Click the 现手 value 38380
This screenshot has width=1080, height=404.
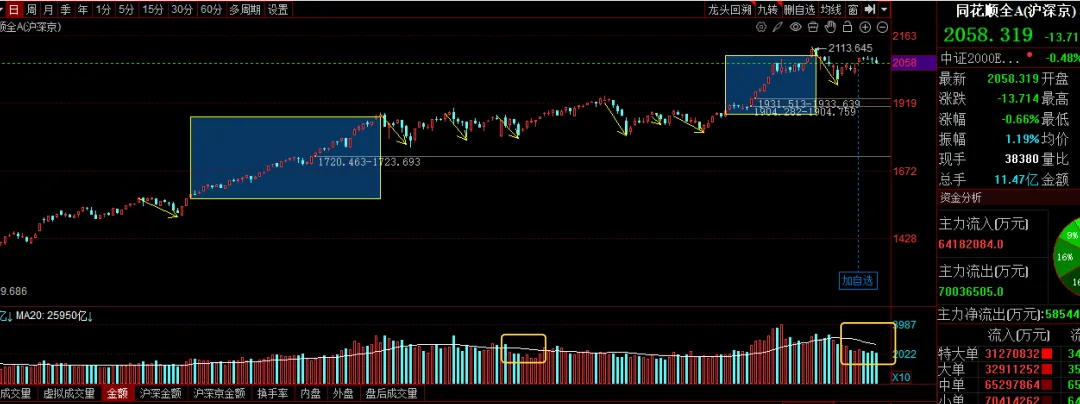point(1021,159)
